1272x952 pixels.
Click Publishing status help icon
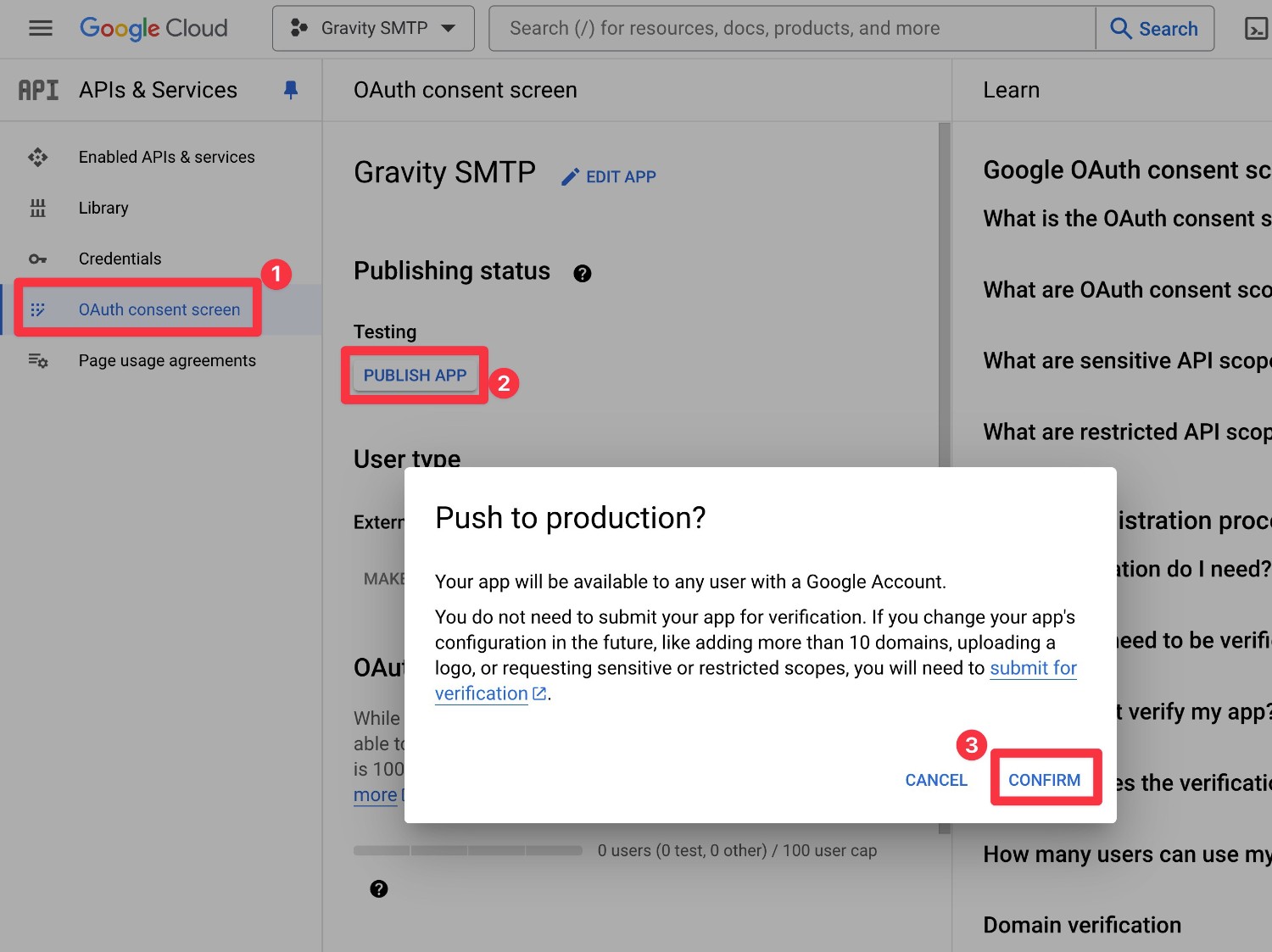[583, 273]
